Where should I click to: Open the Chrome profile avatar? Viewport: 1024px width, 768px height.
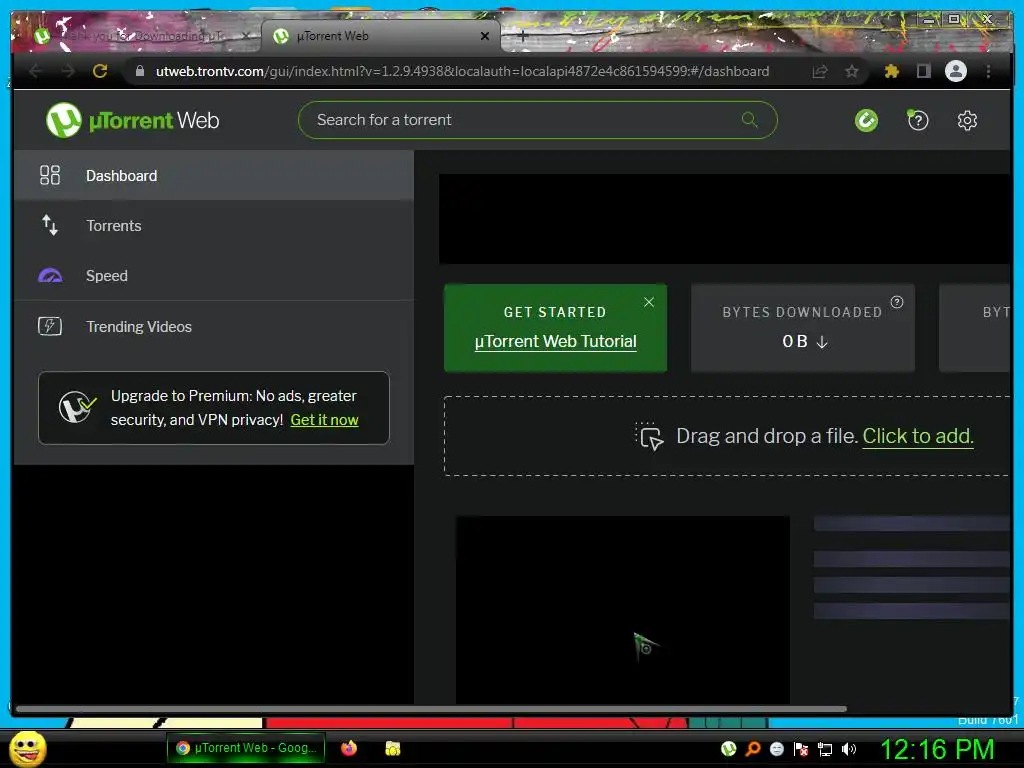tap(956, 71)
